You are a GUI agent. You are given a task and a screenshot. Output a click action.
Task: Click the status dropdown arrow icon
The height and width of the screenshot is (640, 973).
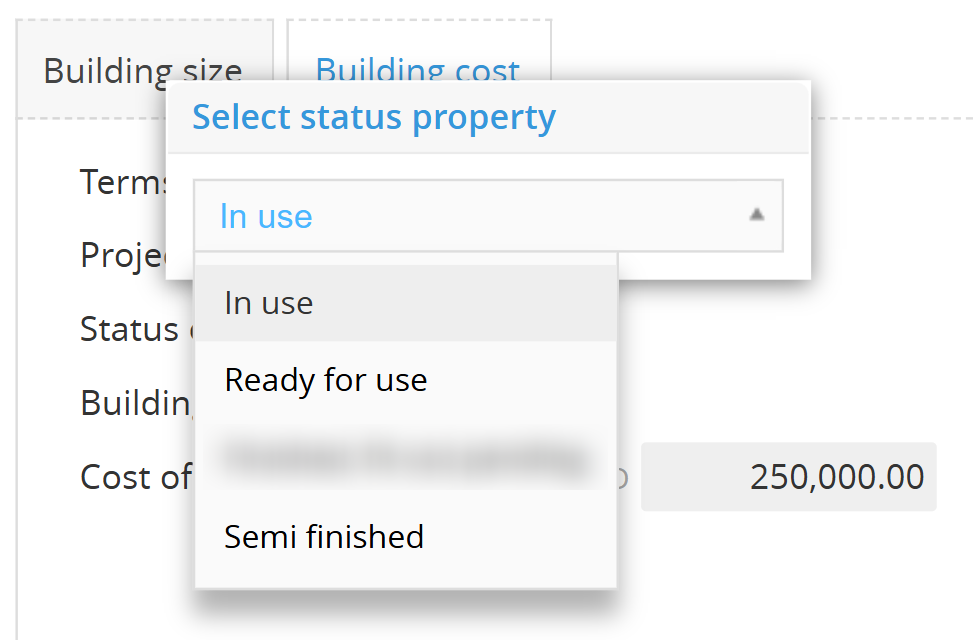(x=757, y=214)
